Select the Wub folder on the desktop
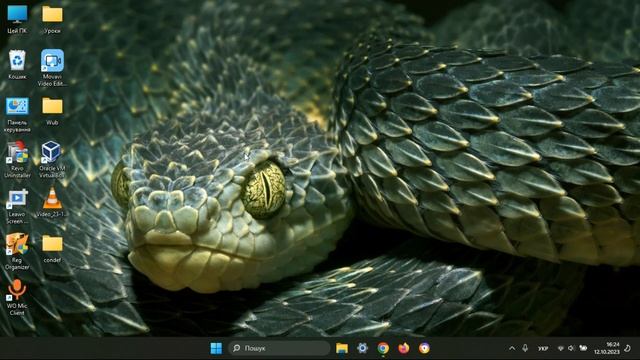Image resolution: width=640 pixels, height=360 pixels. point(52,111)
